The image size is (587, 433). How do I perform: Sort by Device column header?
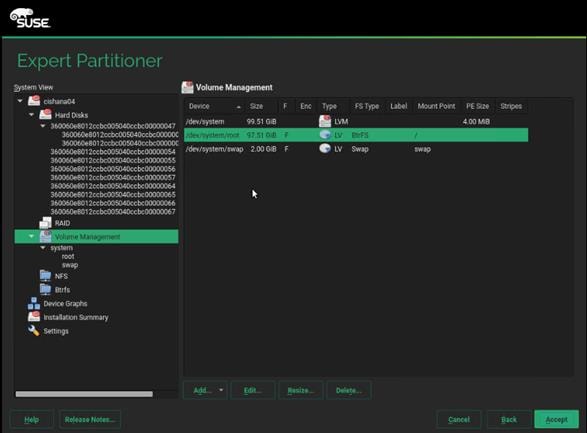214,106
